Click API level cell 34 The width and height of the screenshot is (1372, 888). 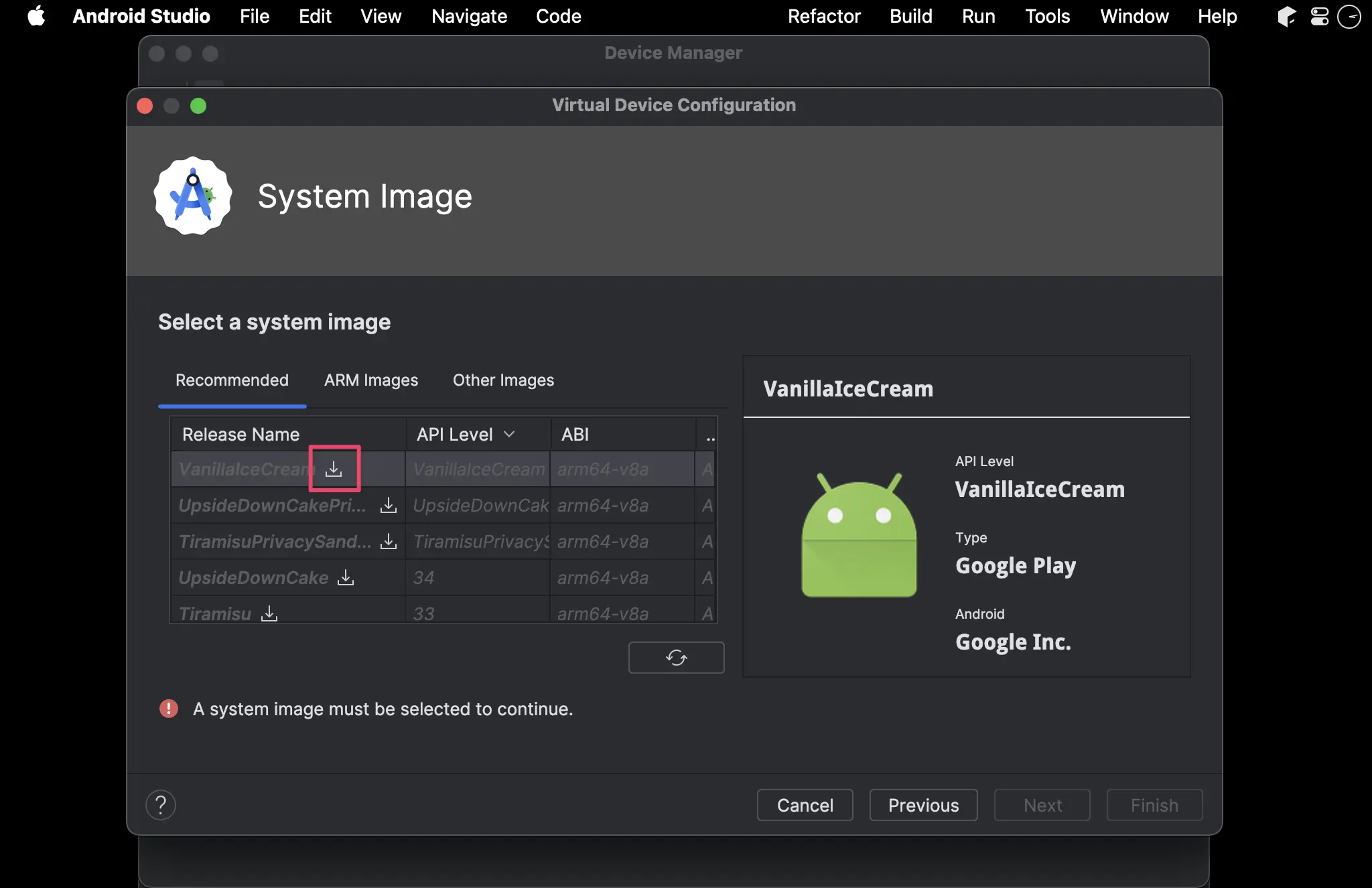coord(478,577)
